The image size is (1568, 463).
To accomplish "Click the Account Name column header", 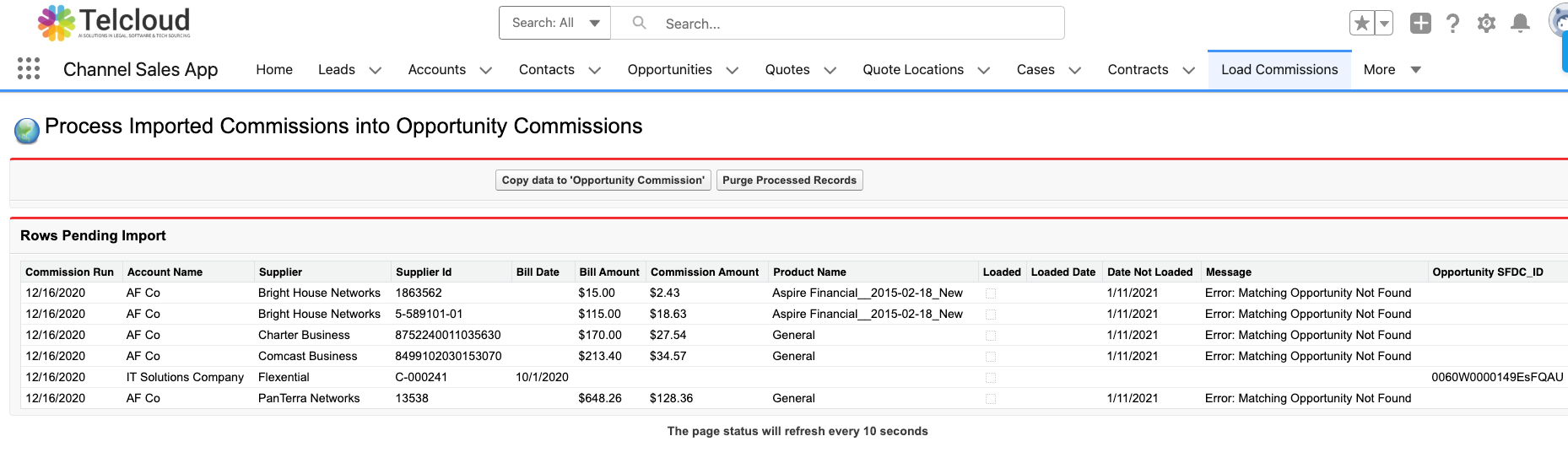I will click(165, 272).
